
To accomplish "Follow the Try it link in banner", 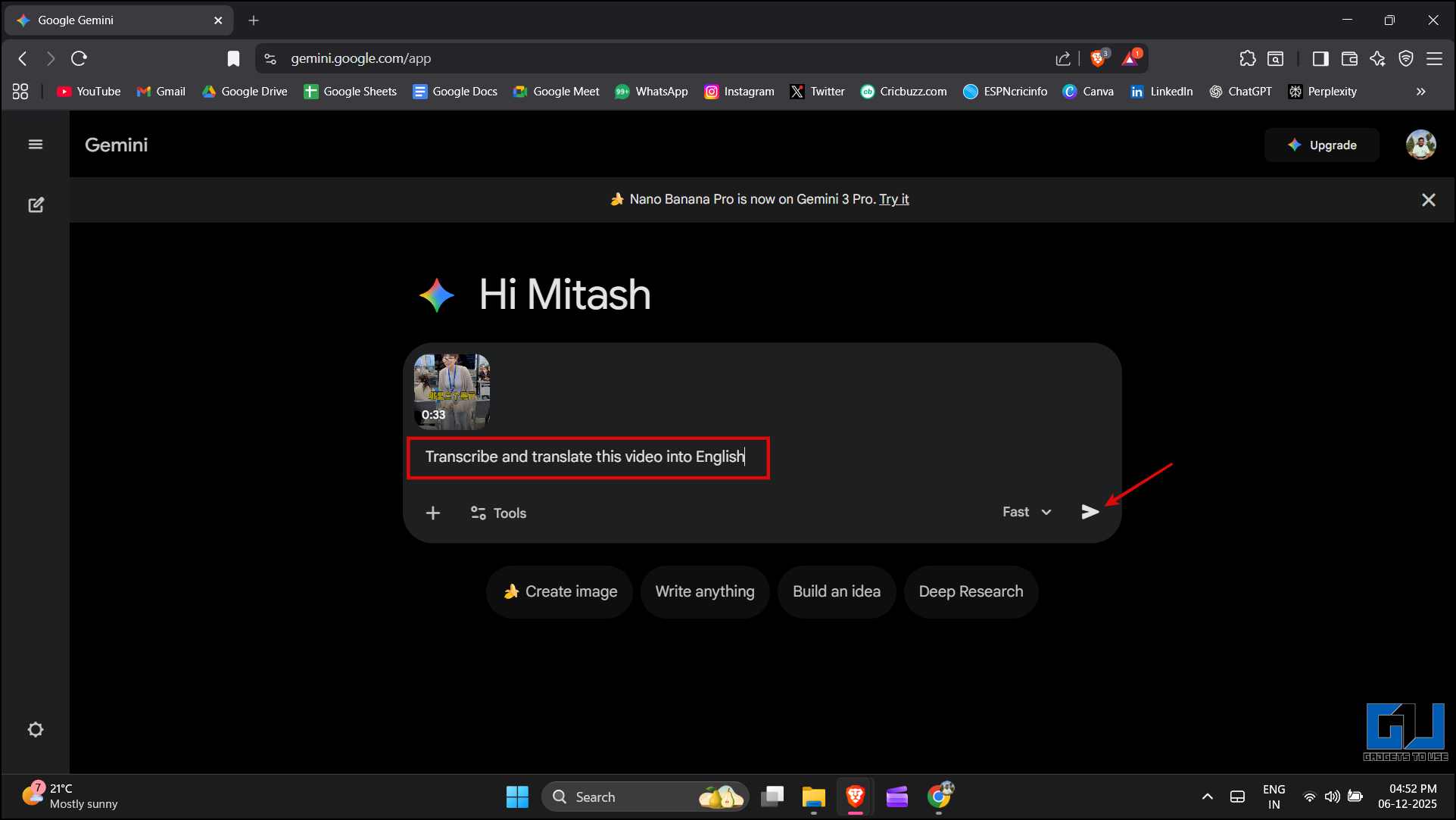I will [x=893, y=199].
